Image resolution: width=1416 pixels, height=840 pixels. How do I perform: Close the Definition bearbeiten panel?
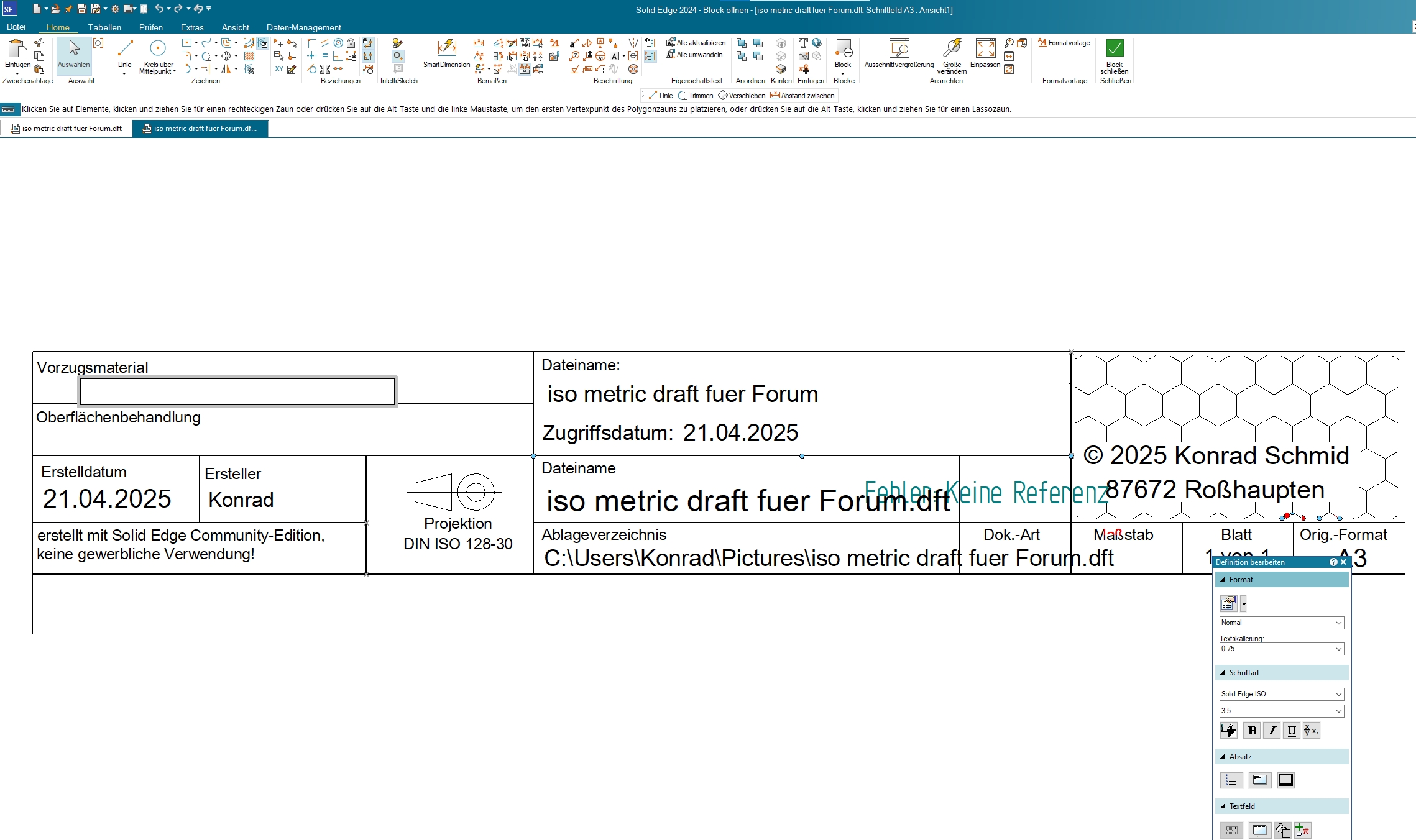click(1344, 562)
